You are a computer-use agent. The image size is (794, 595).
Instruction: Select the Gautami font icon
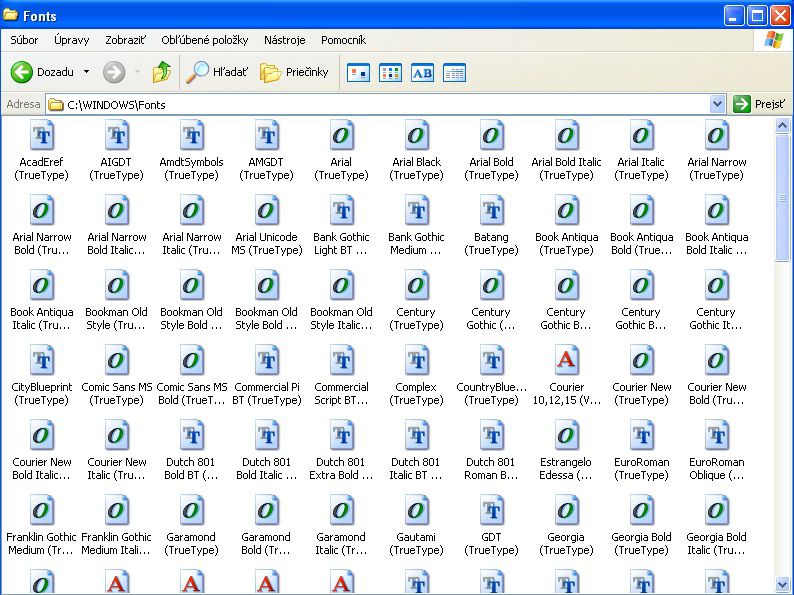click(x=416, y=510)
